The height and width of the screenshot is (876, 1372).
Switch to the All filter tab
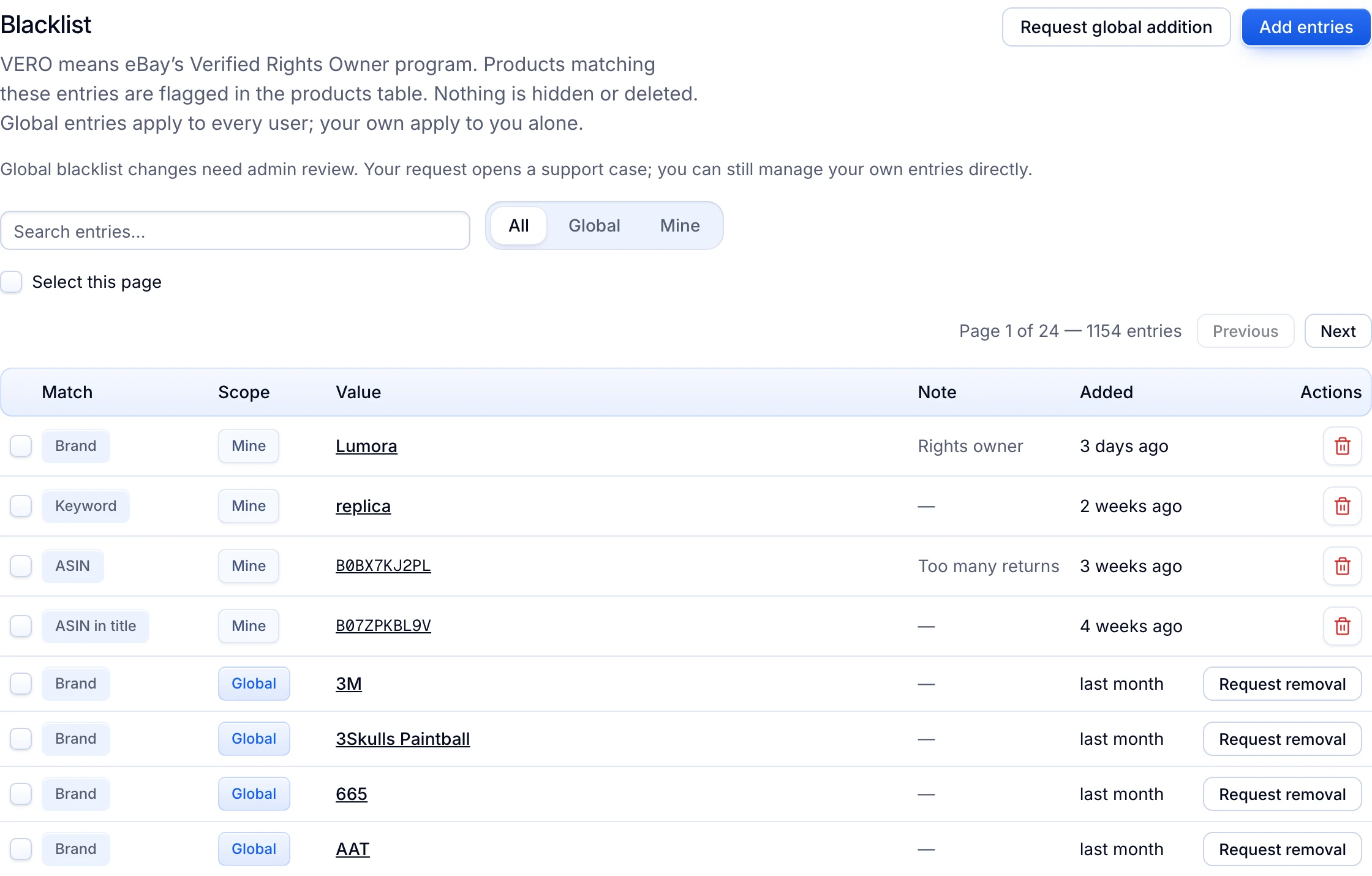pyautogui.click(x=519, y=225)
